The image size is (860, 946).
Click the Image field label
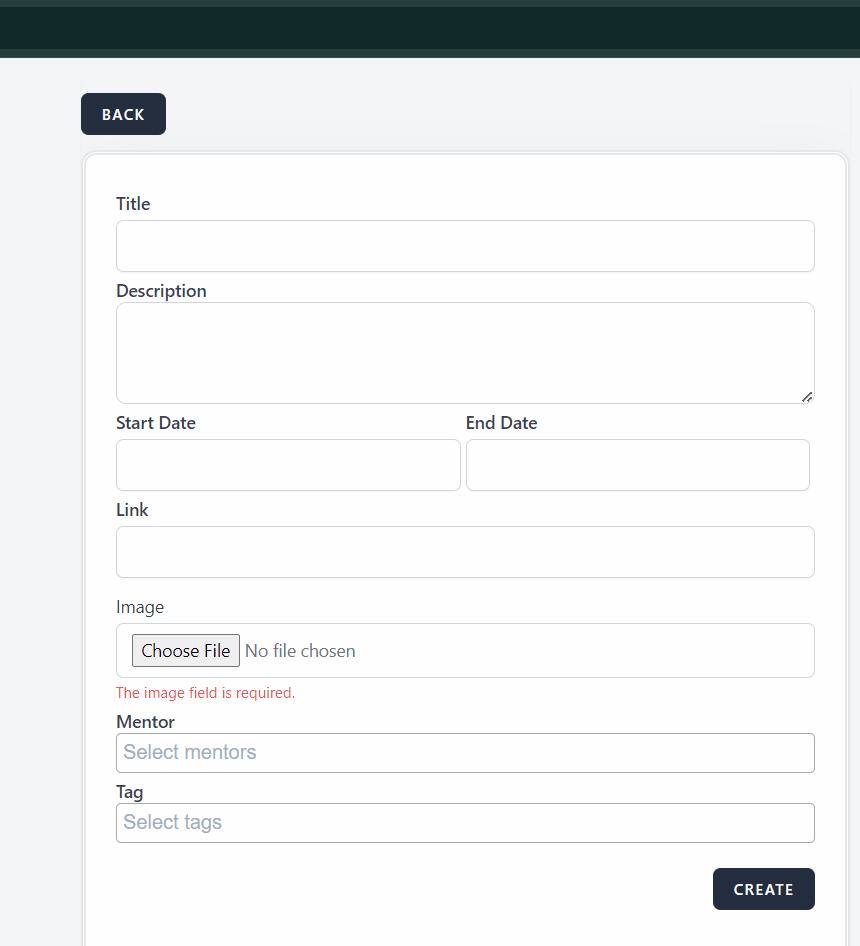tap(140, 607)
